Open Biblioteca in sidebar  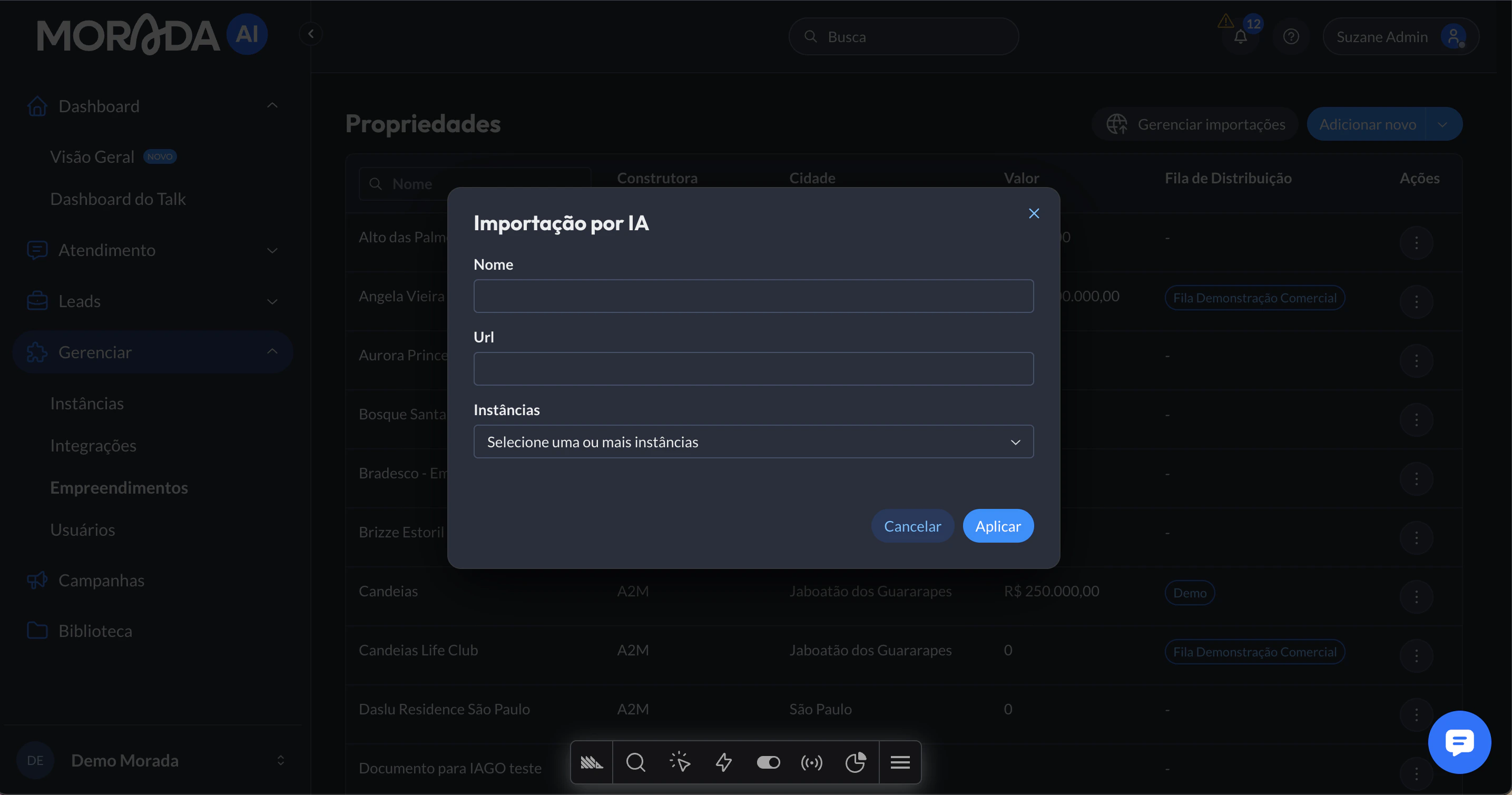[x=95, y=631]
